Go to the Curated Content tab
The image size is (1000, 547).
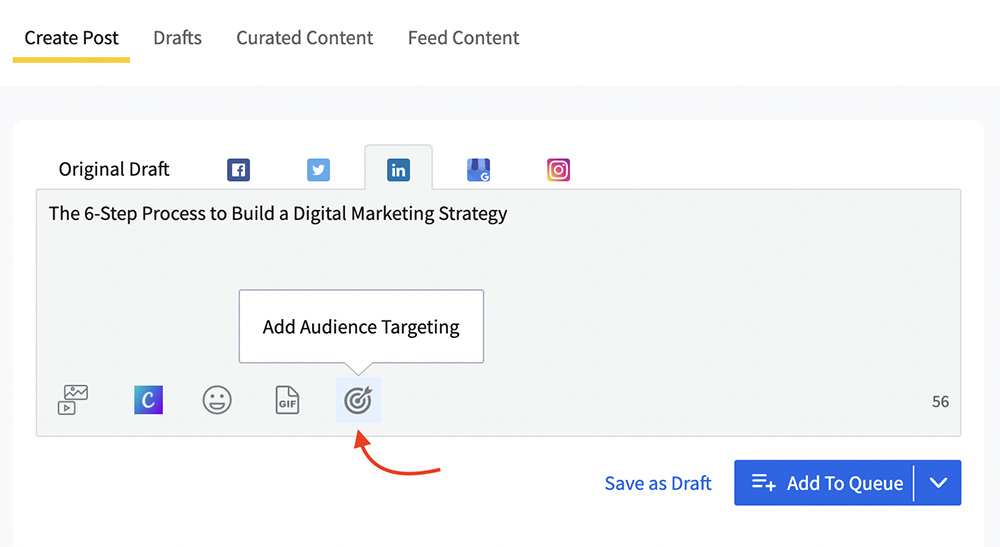tap(304, 38)
